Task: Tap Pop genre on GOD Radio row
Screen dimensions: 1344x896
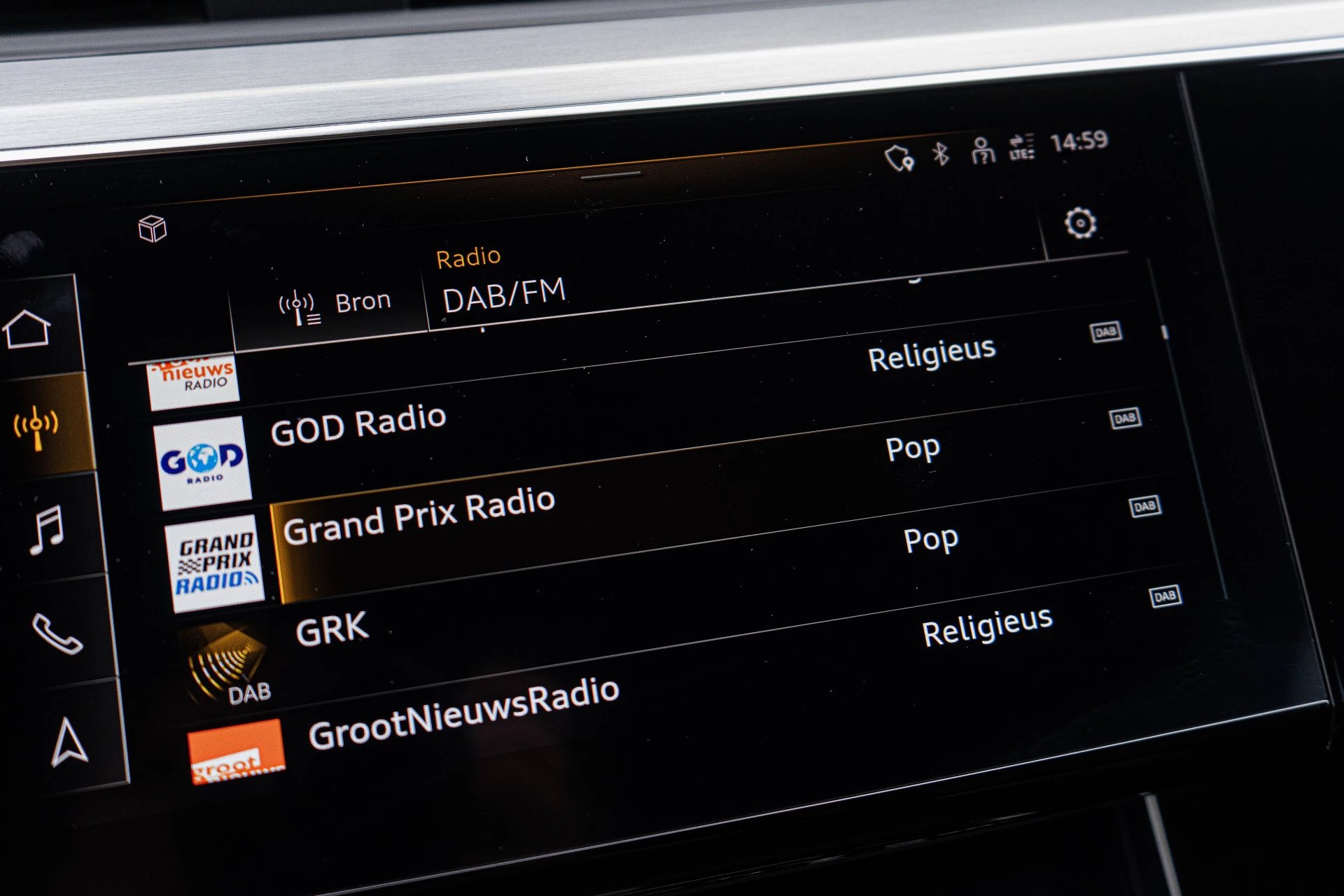Action: point(913,449)
